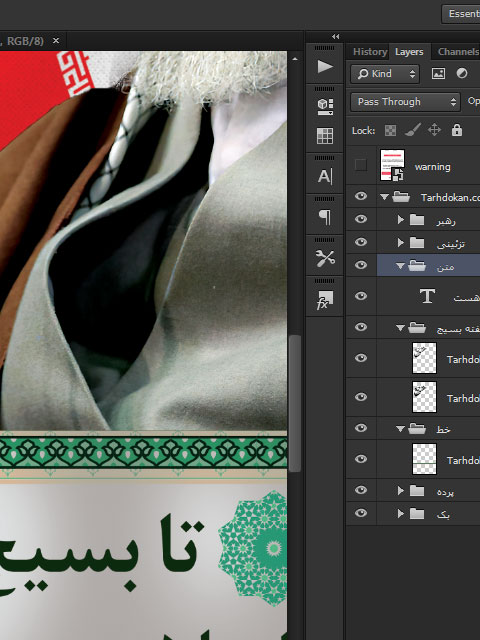Screen dimensions: 480x640
Task: Hide the پرده group
Action: [361, 490]
